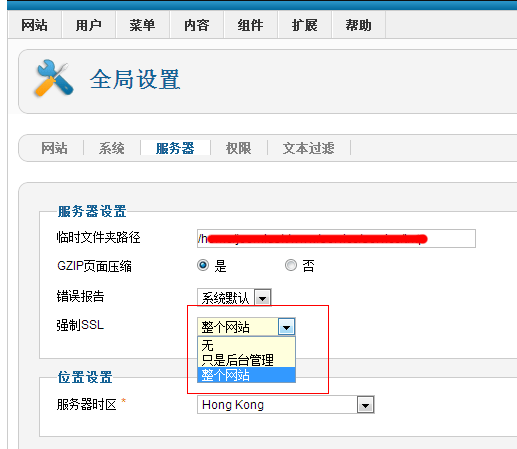The image size is (517, 449).
Task: Switch to the 系统 tab
Action: pyautogui.click(x=112, y=148)
